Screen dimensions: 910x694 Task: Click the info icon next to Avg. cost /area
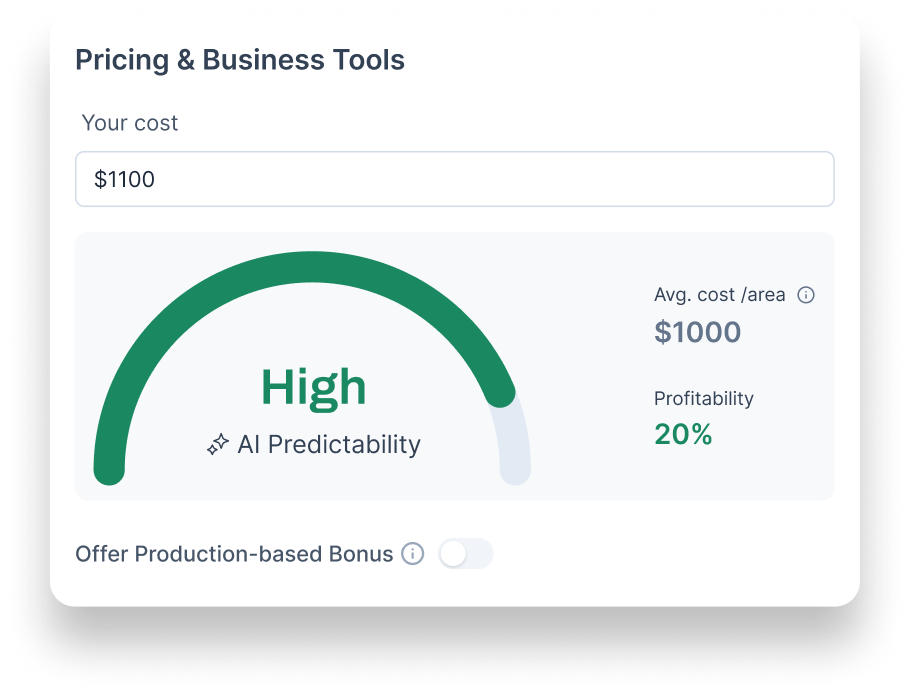[x=807, y=294]
